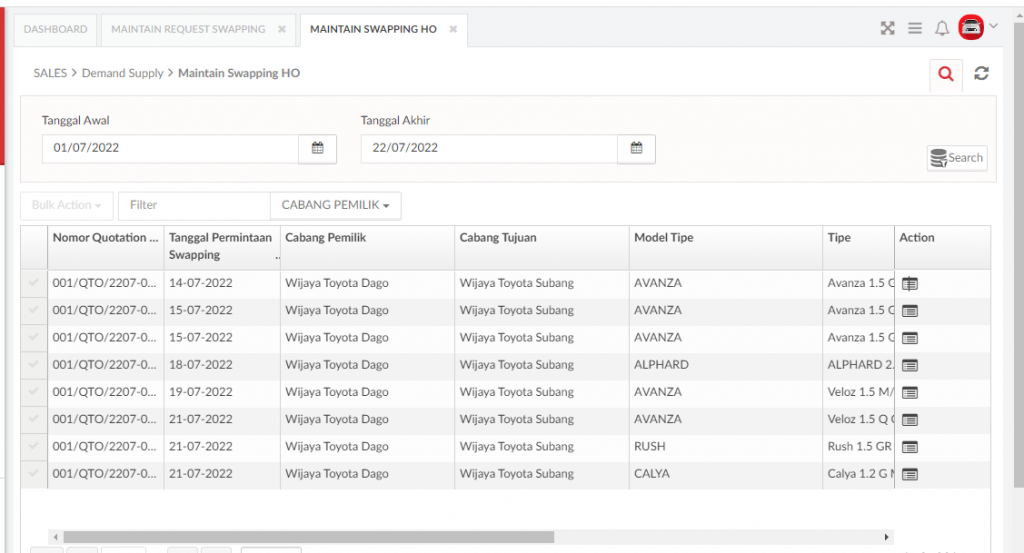Close the Maintain Swapping HO tab
Screen dimensions: 1024x553
(453, 29)
